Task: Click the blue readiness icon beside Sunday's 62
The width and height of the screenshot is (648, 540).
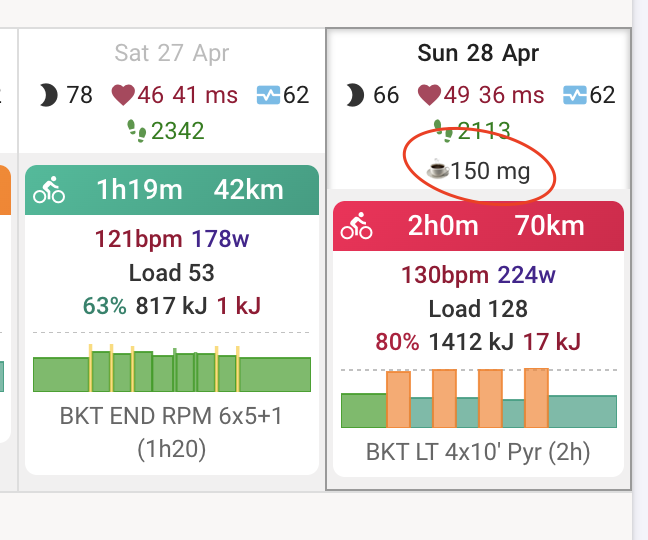Action: pyautogui.click(x=575, y=95)
